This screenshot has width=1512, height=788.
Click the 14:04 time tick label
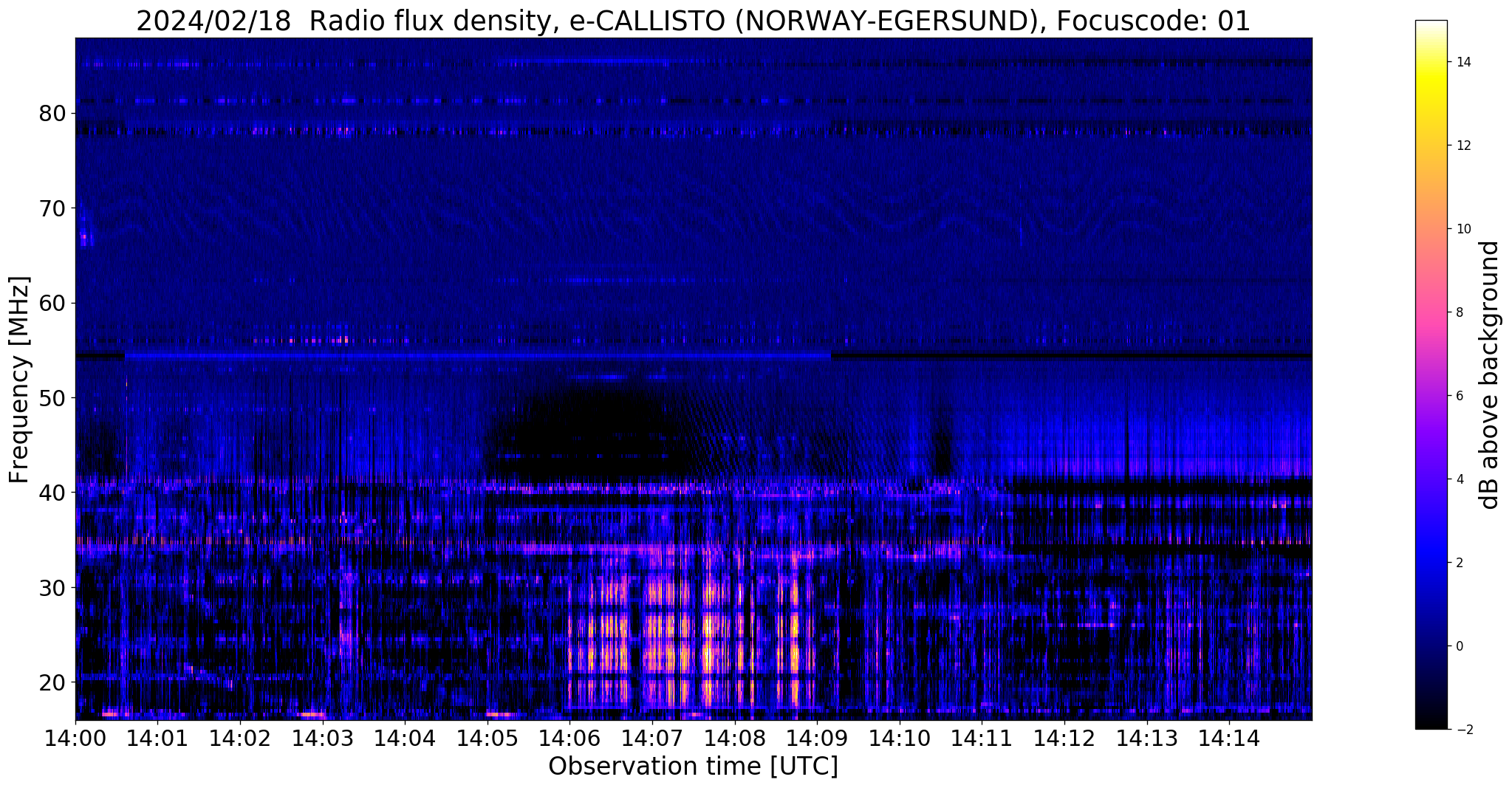coord(405,738)
